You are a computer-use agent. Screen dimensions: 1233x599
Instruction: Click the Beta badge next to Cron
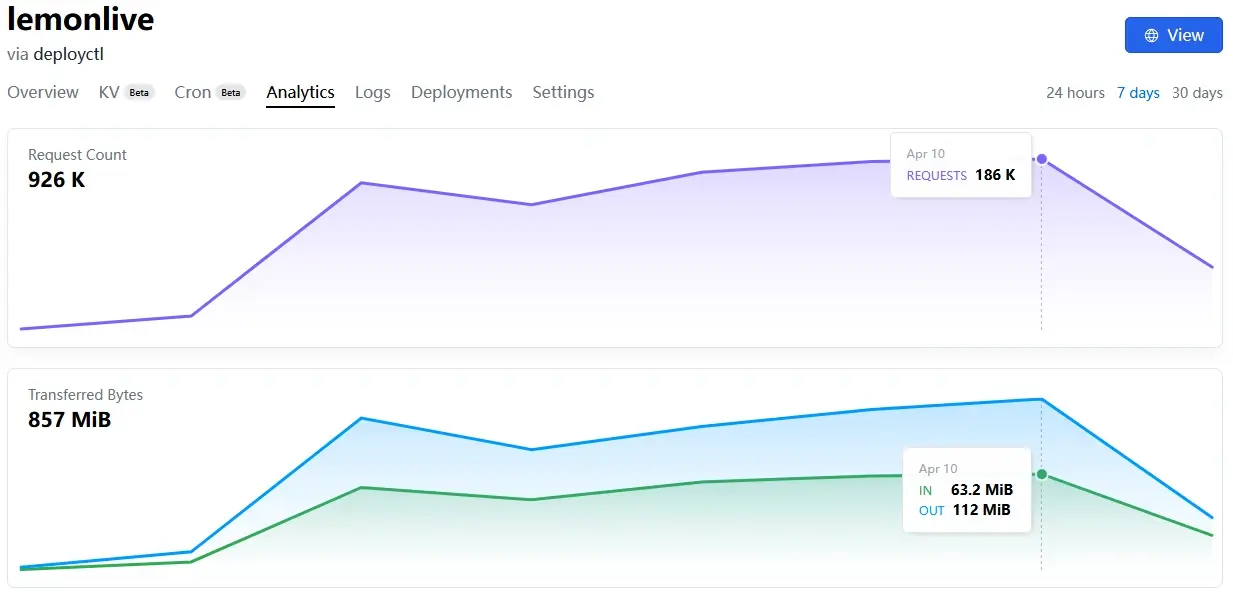click(231, 93)
